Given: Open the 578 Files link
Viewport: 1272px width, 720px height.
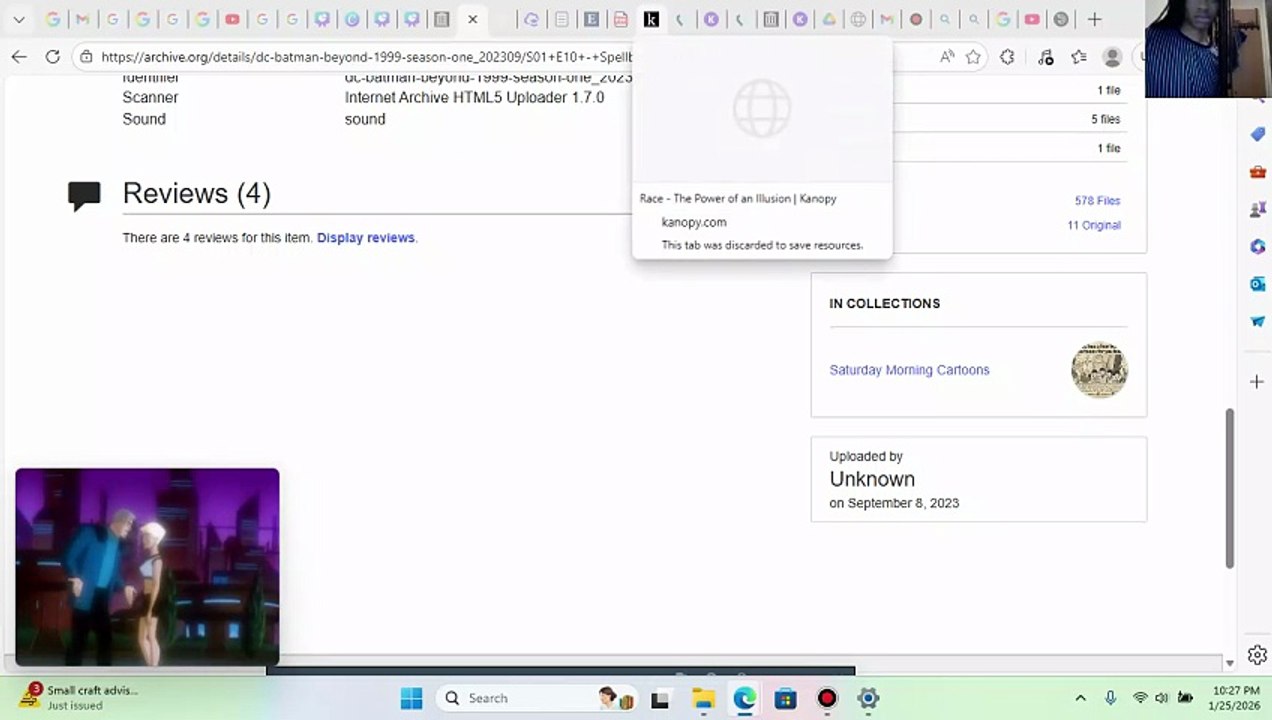Looking at the screenshot, I should (1097, 201).
